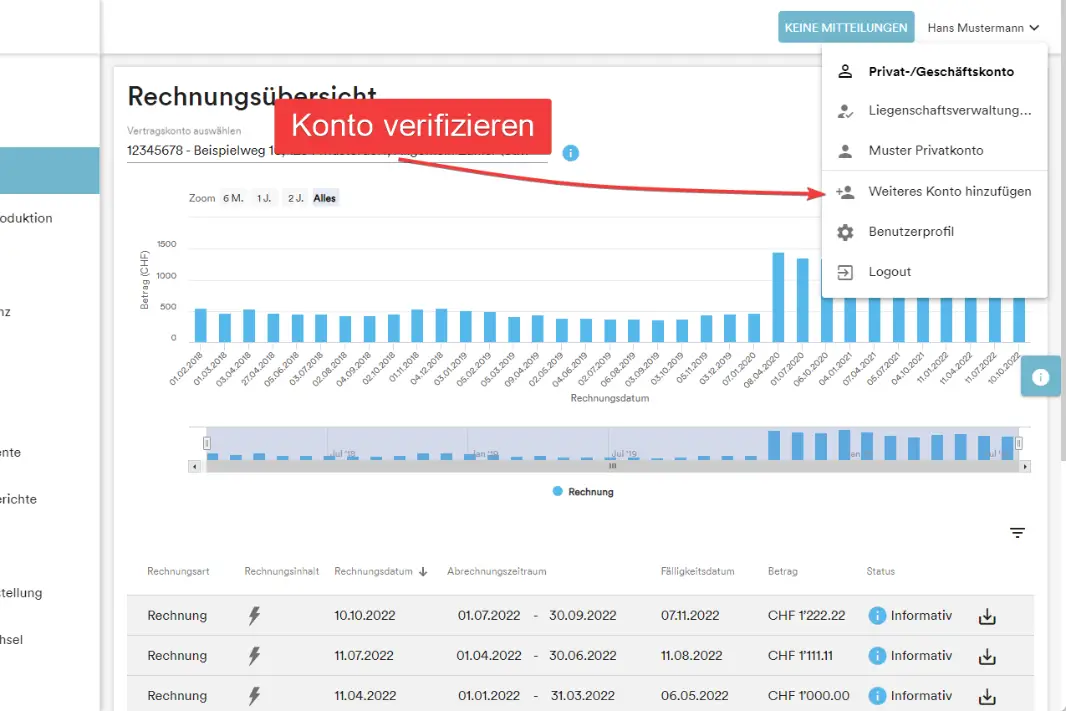
Task: Download the invoice dated 11.07.2022
Action: (987, 656)
